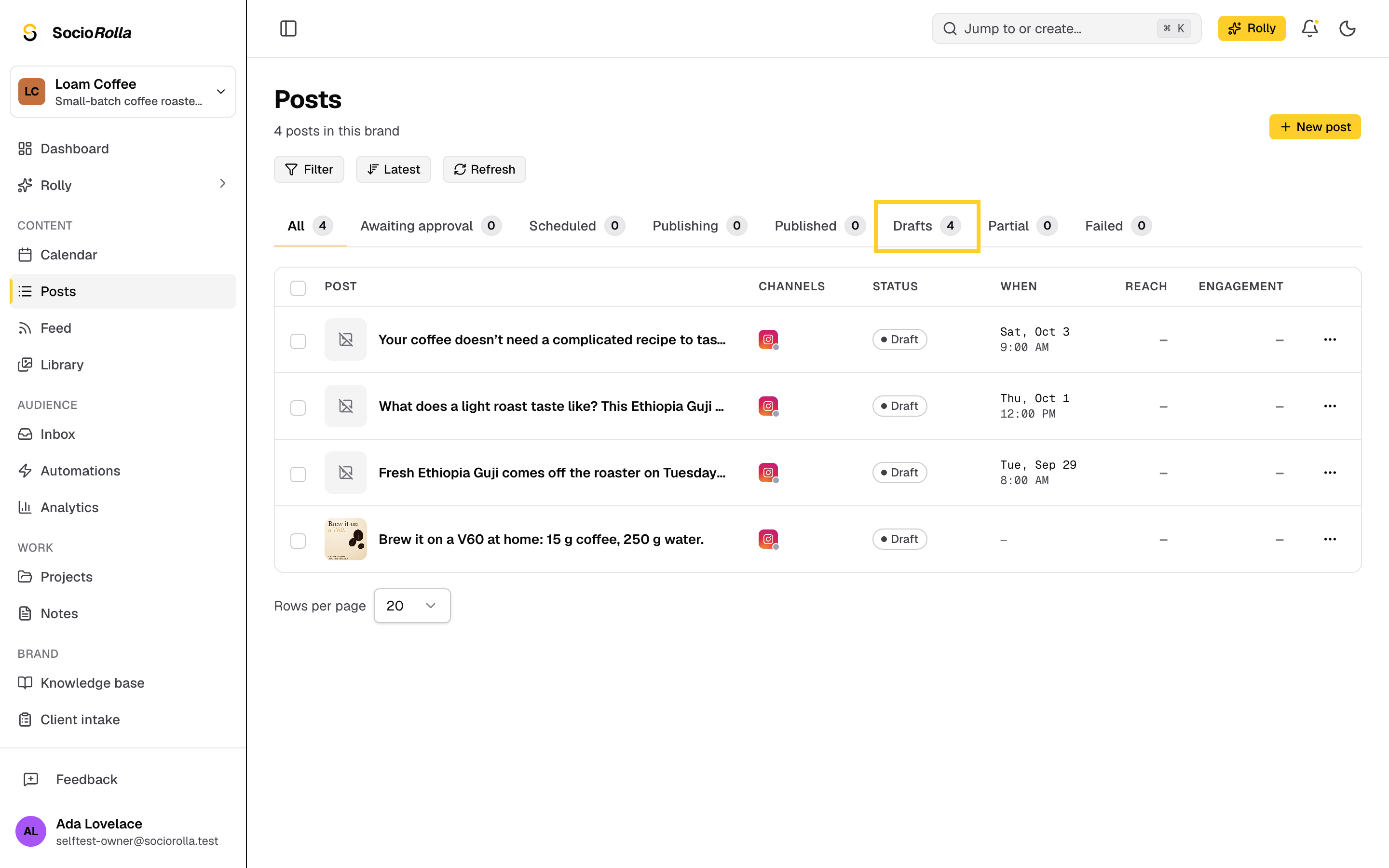Open Latest sort dropdown
This screenshot has height=868, width=1389.
coord(393,169)
